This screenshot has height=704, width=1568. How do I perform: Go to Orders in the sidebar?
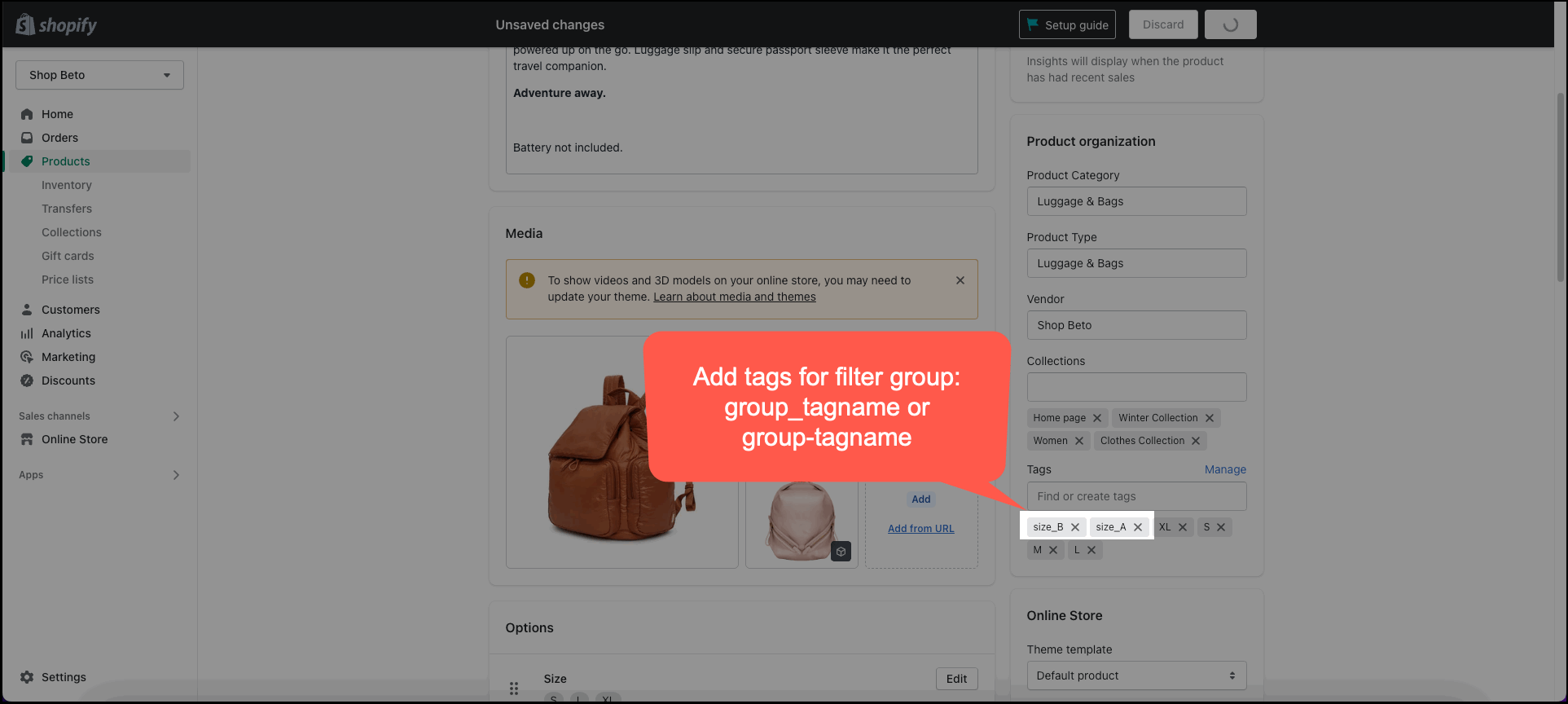[59, 138]
